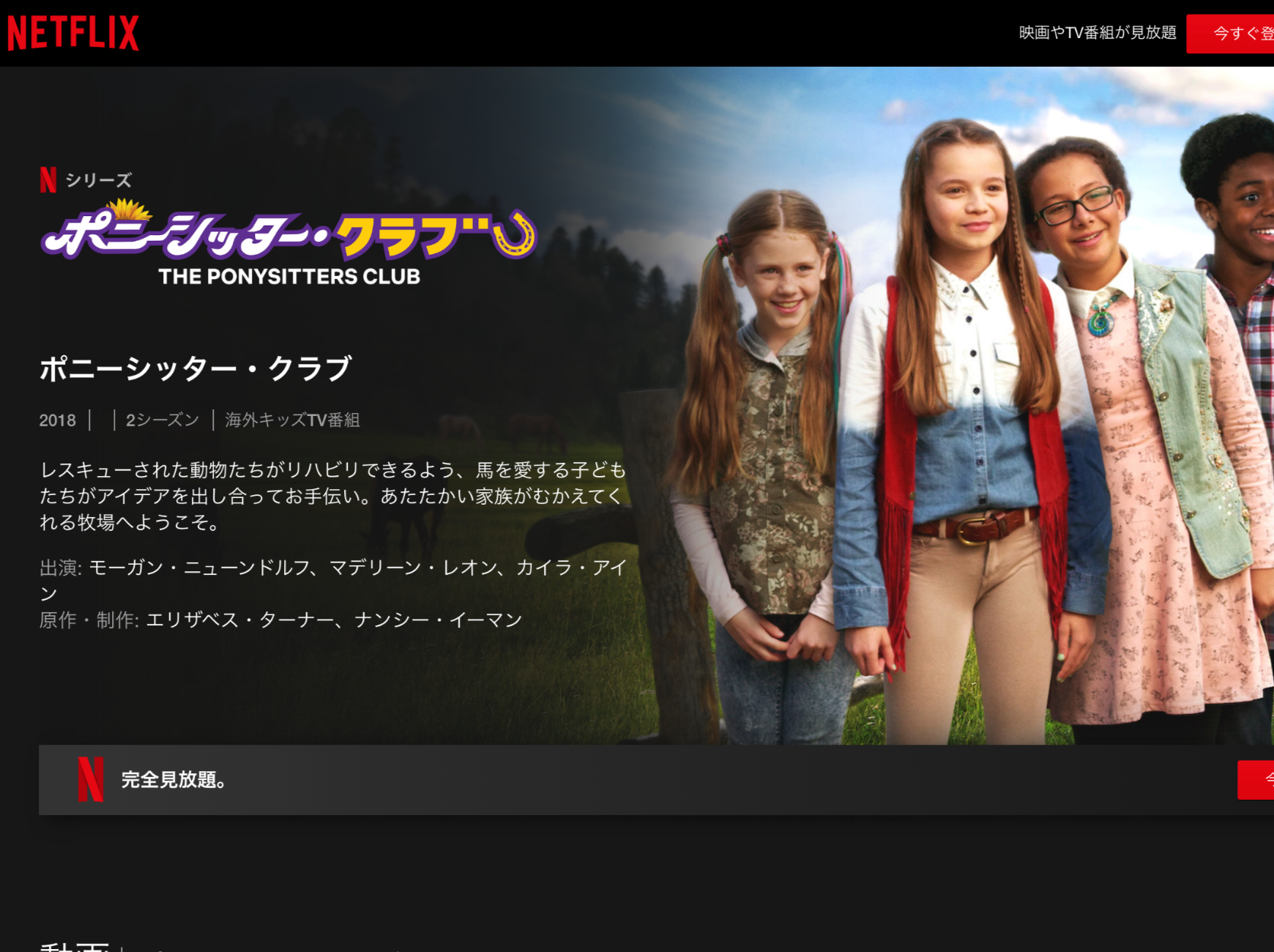Screen dimensions: 1274x952
Task: Click the Ponysitters Club title logo artwork
Action: (288, 242)
